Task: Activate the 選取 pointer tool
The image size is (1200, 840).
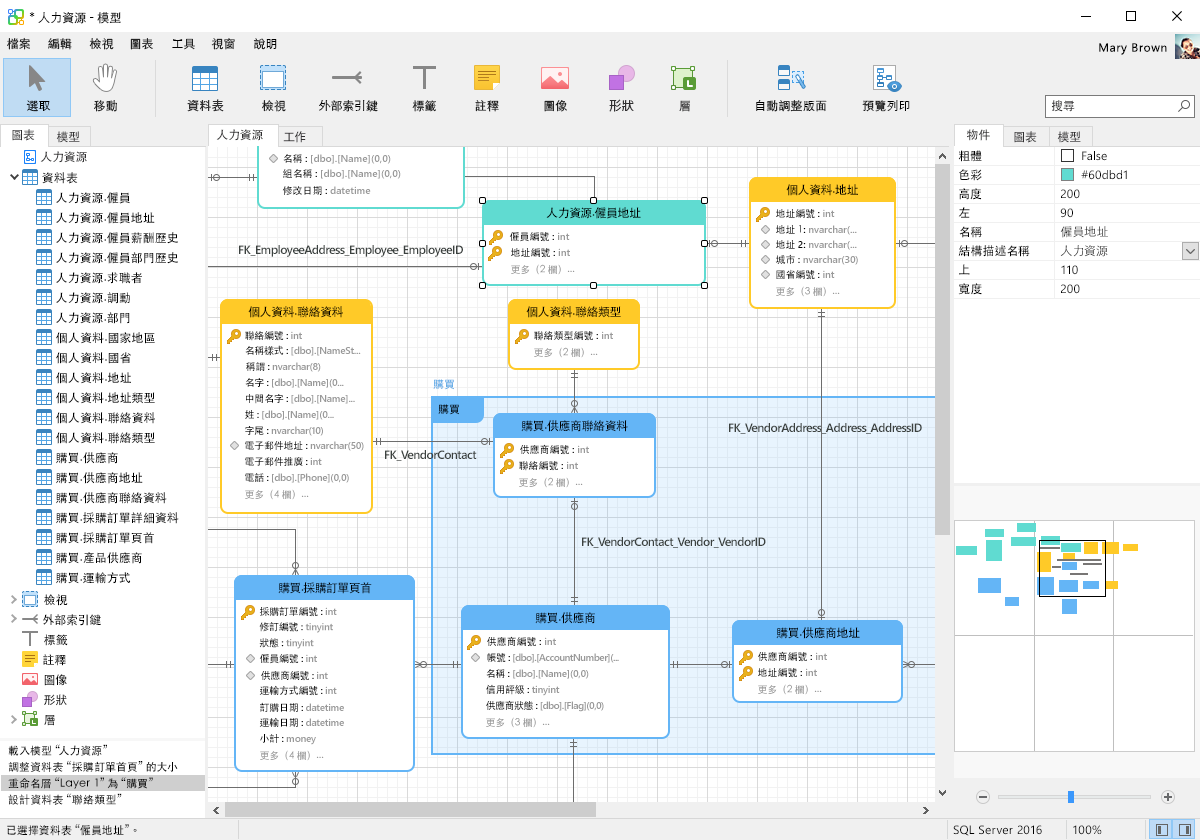Action: pyautogui.click(x=37, y=87)
